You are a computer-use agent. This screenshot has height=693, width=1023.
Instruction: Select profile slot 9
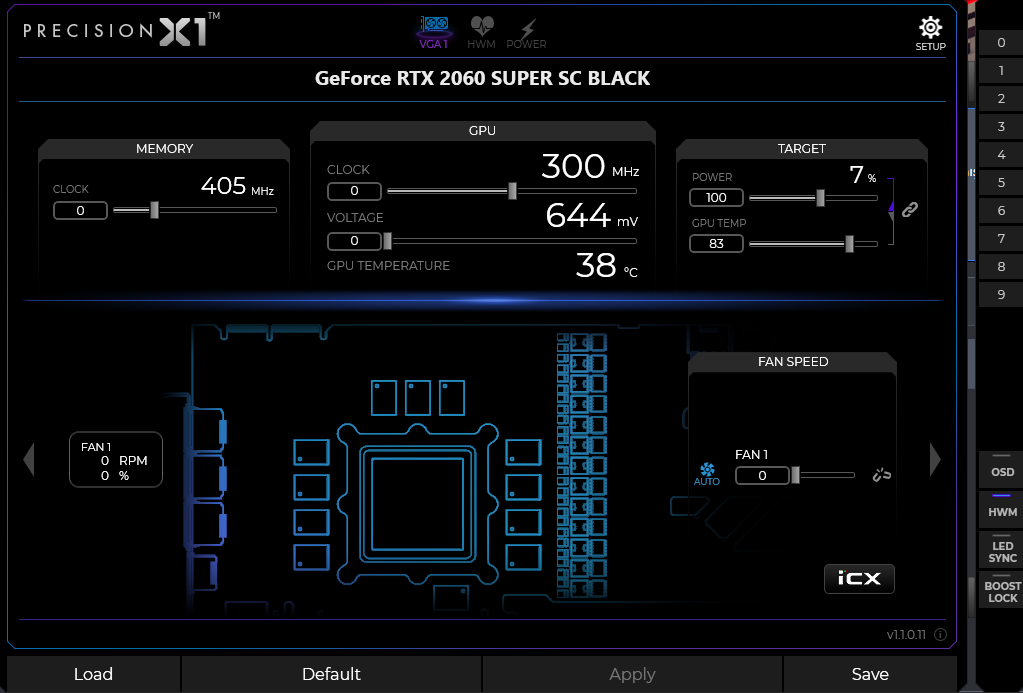tap(1001, 296)
